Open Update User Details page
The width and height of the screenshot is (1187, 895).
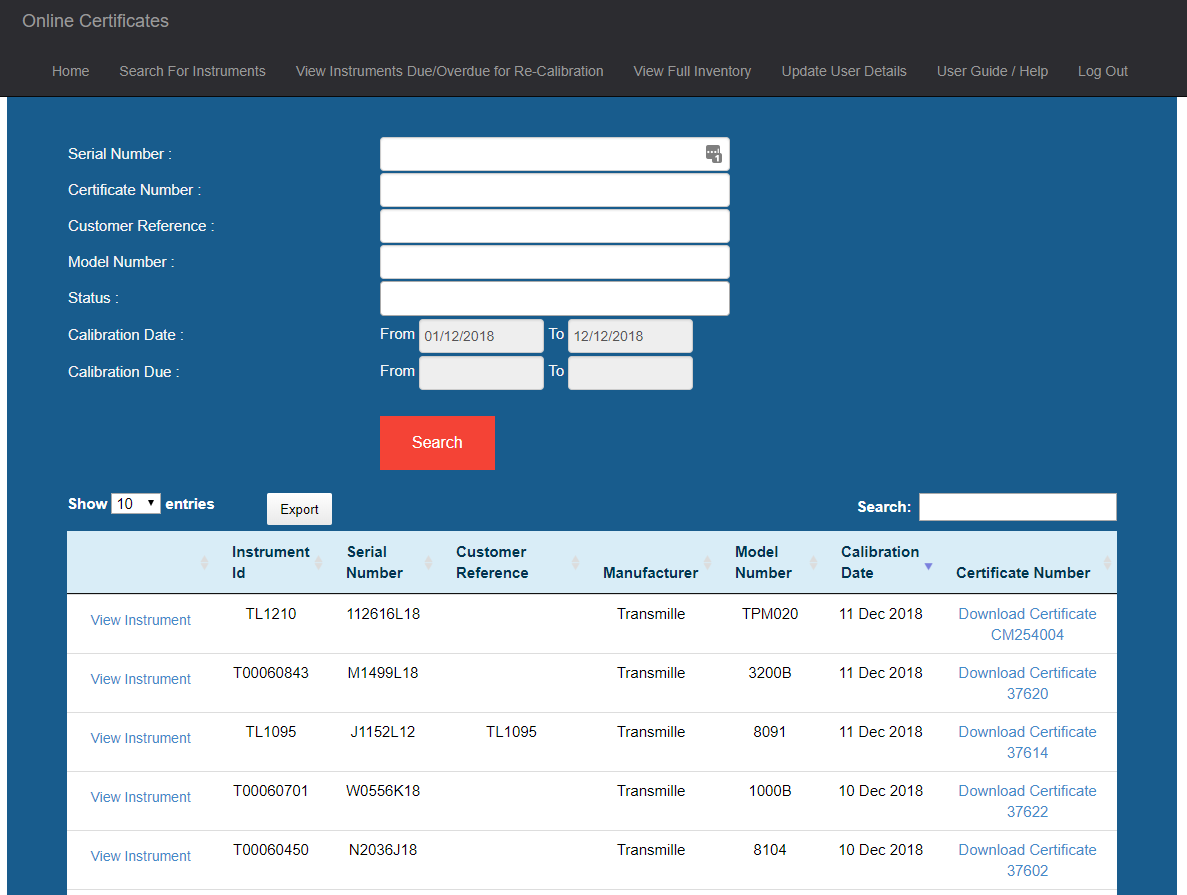pos(844,71)
